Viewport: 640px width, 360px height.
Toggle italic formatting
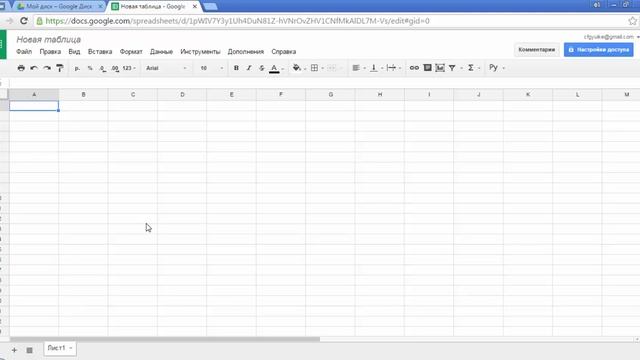(249, 68)
